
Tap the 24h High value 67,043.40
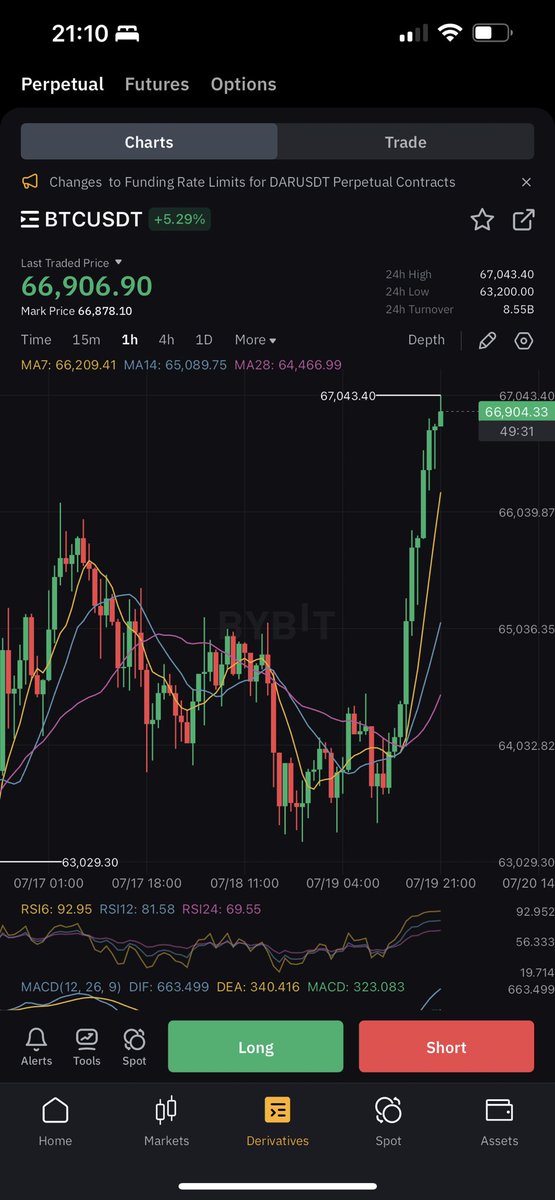[507, 274]
